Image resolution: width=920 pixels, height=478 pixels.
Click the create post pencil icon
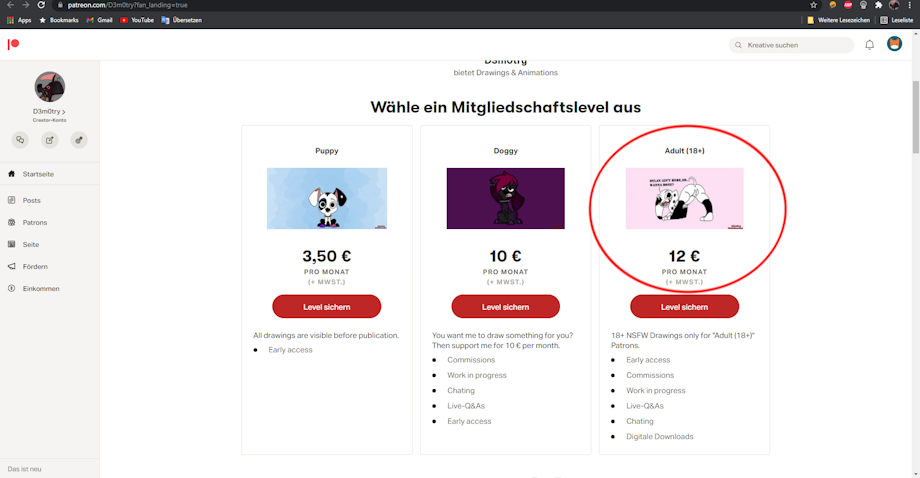click(x=50, y=140)
